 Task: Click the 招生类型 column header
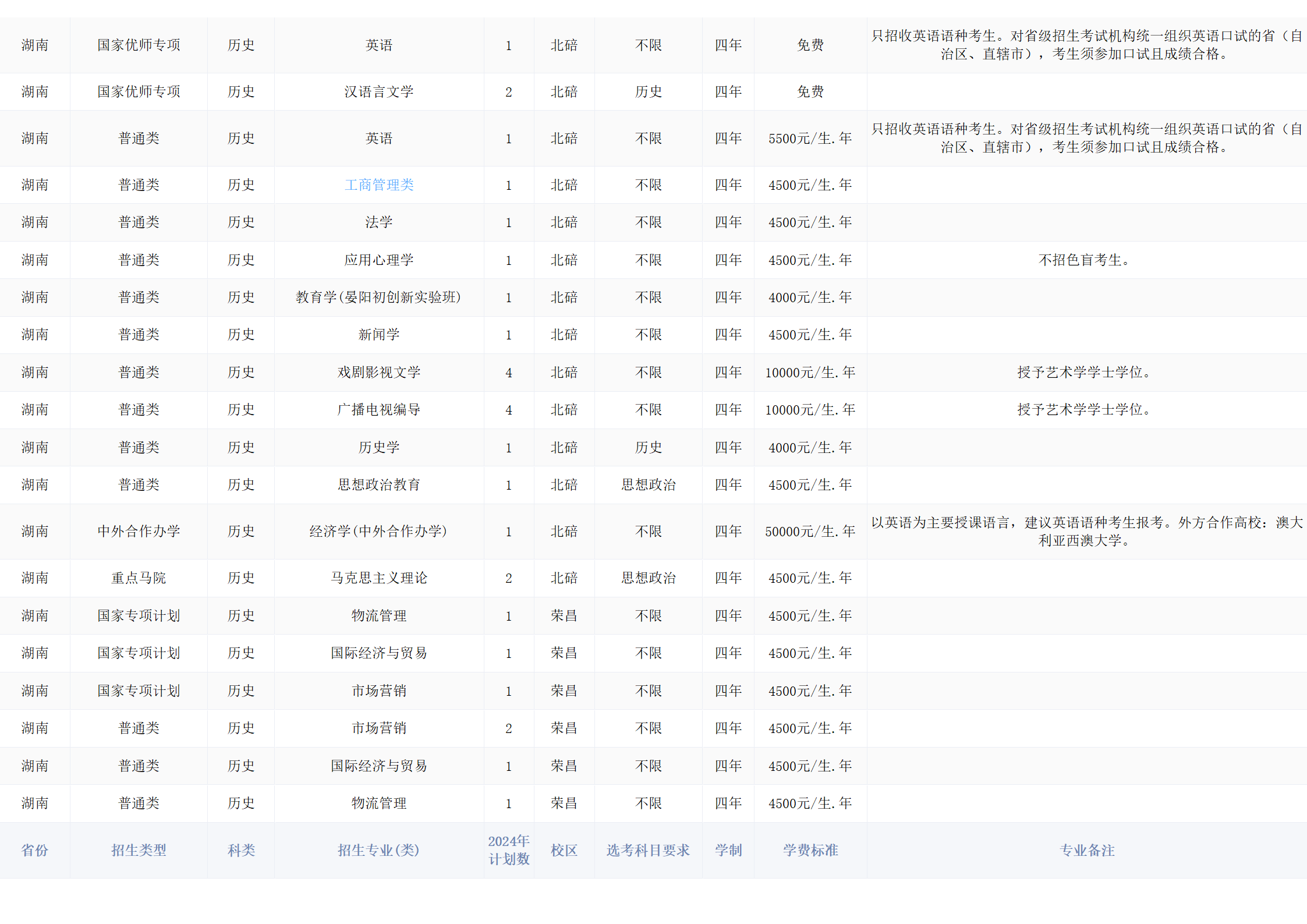pyautogui.click(x=139, y=850)
